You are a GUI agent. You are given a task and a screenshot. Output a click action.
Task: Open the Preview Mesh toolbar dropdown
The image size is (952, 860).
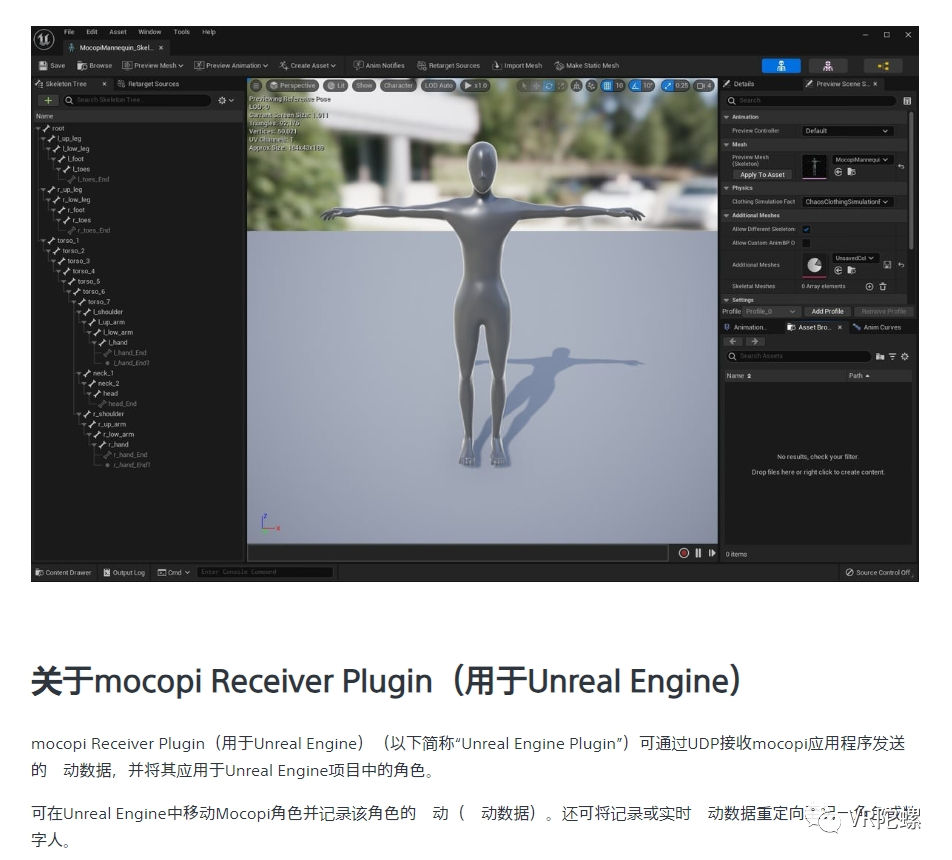152,66
